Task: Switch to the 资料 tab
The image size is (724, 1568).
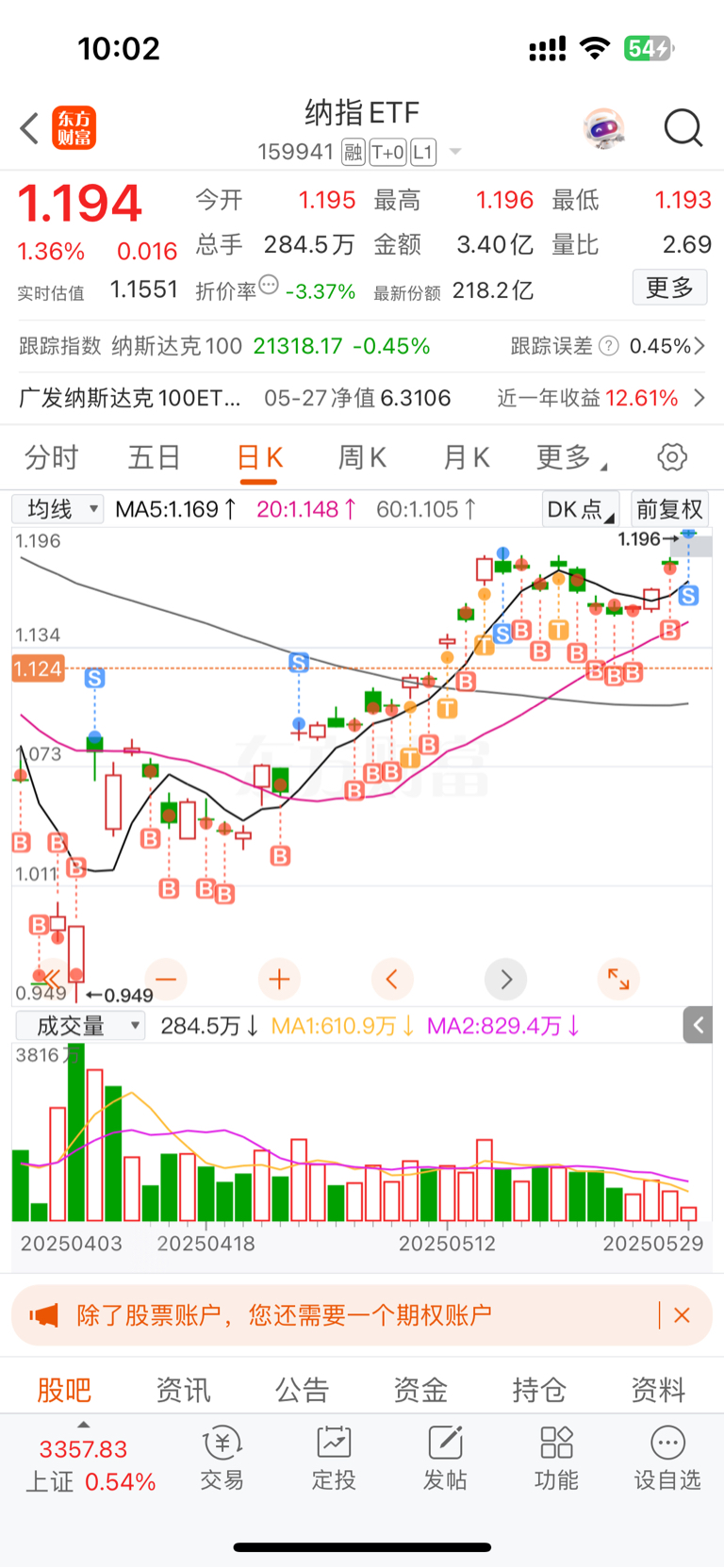Action: tap(658, 1390)
